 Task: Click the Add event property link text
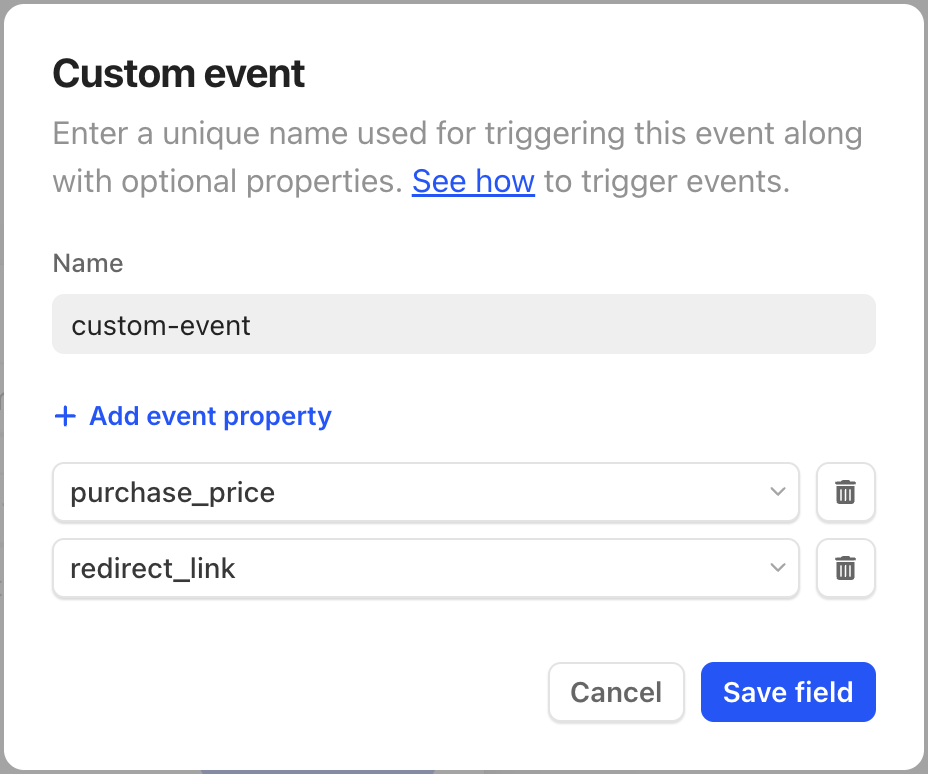click(x=210, y=417)
